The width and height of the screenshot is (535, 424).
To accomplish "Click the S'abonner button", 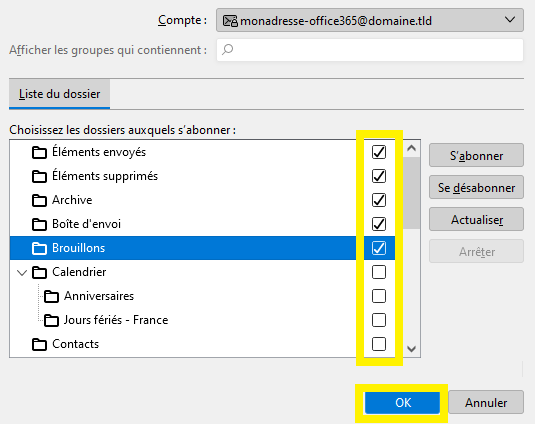I will (476, 156).
